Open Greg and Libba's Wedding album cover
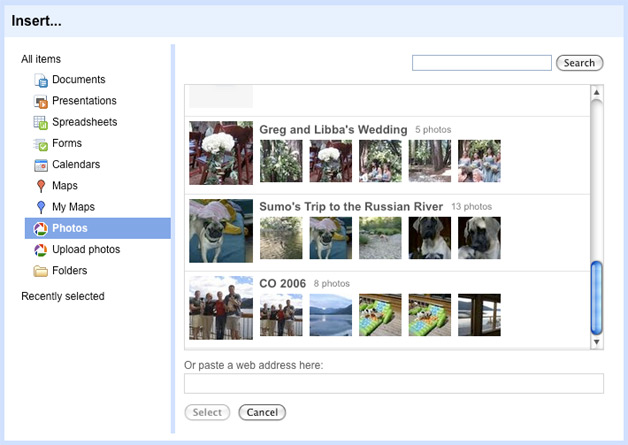The width and height of the screenshot is (628, 445). 221,153
